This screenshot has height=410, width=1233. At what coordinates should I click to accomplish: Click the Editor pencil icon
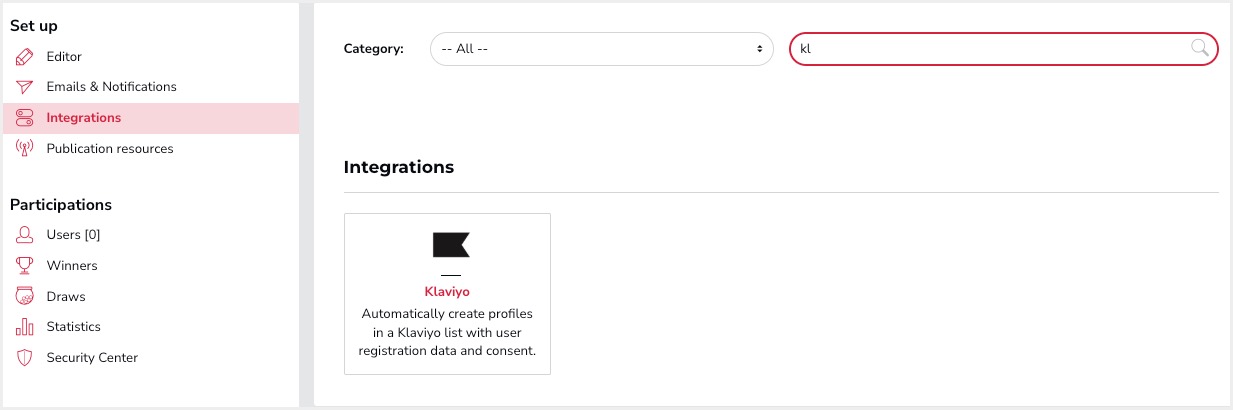point(25,57)
